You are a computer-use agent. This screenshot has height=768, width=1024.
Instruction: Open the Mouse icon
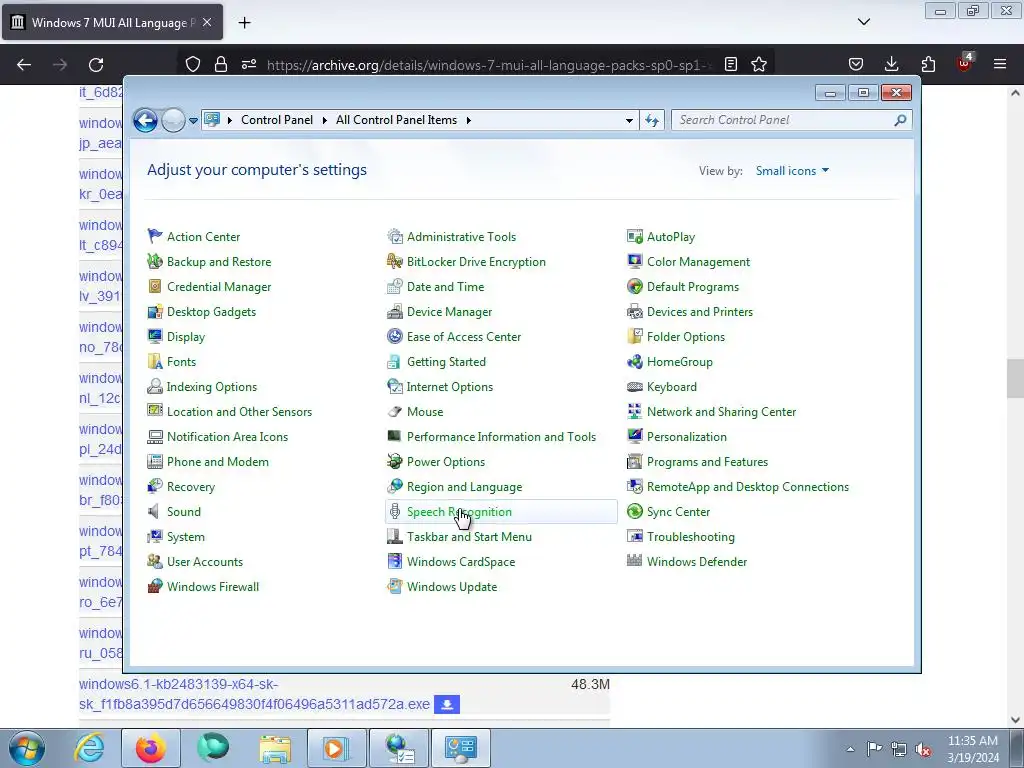coord(394,411)
